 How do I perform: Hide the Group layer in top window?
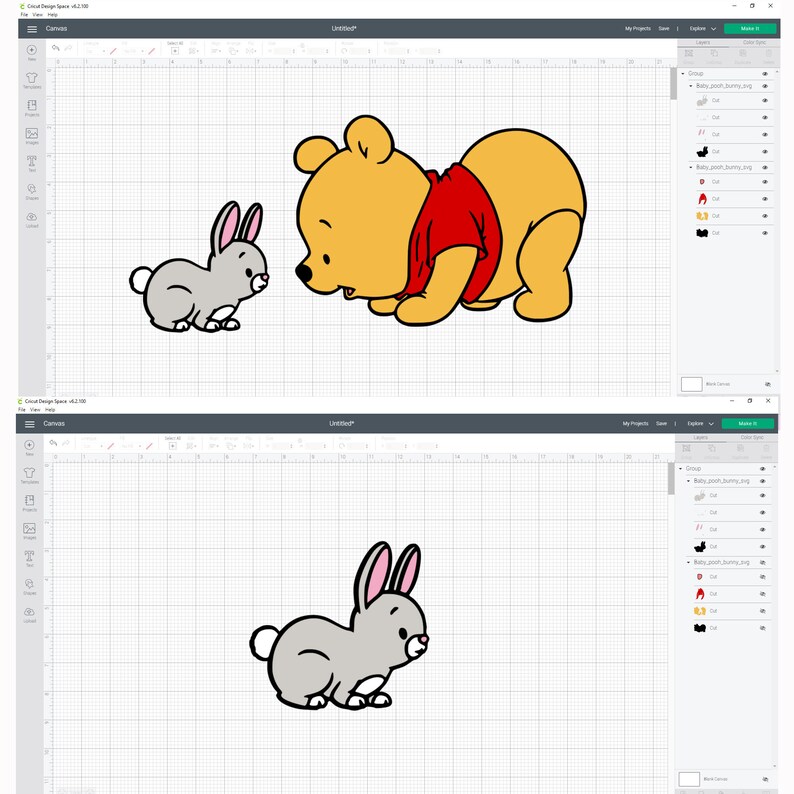coord(765,74)
